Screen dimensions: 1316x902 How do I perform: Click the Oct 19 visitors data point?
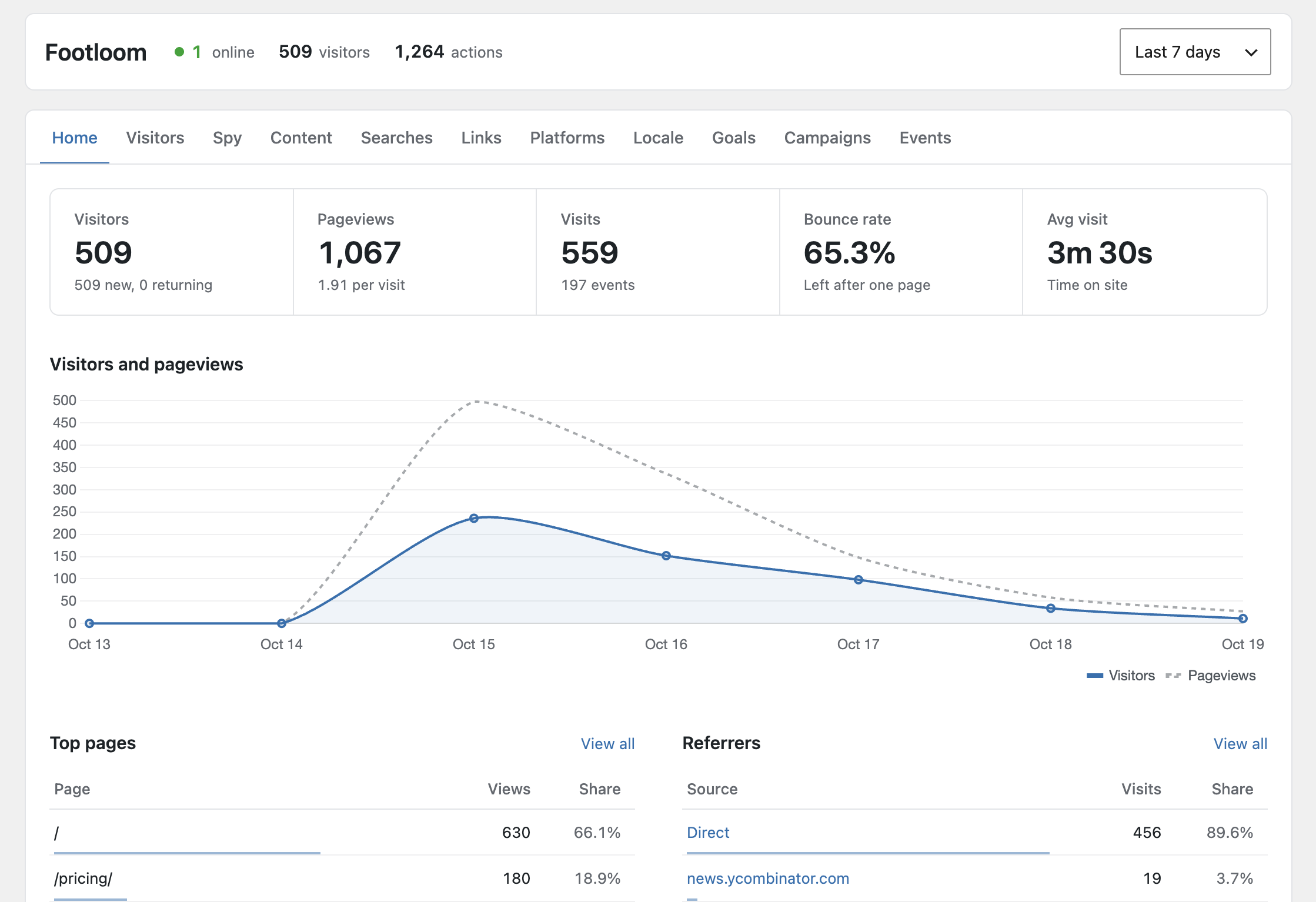coord(1242,619)
